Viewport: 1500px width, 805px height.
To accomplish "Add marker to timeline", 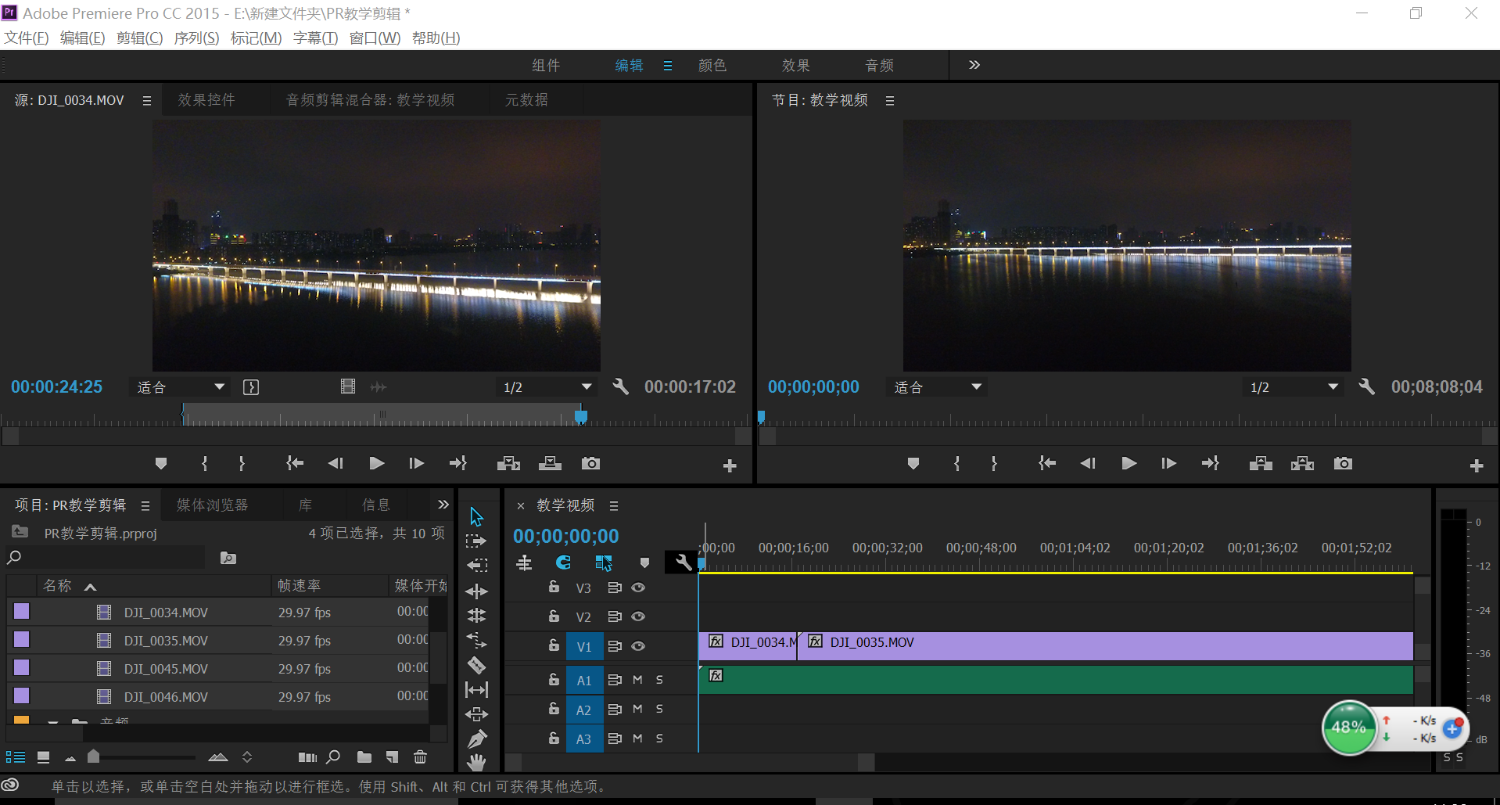I will [644, 563].
